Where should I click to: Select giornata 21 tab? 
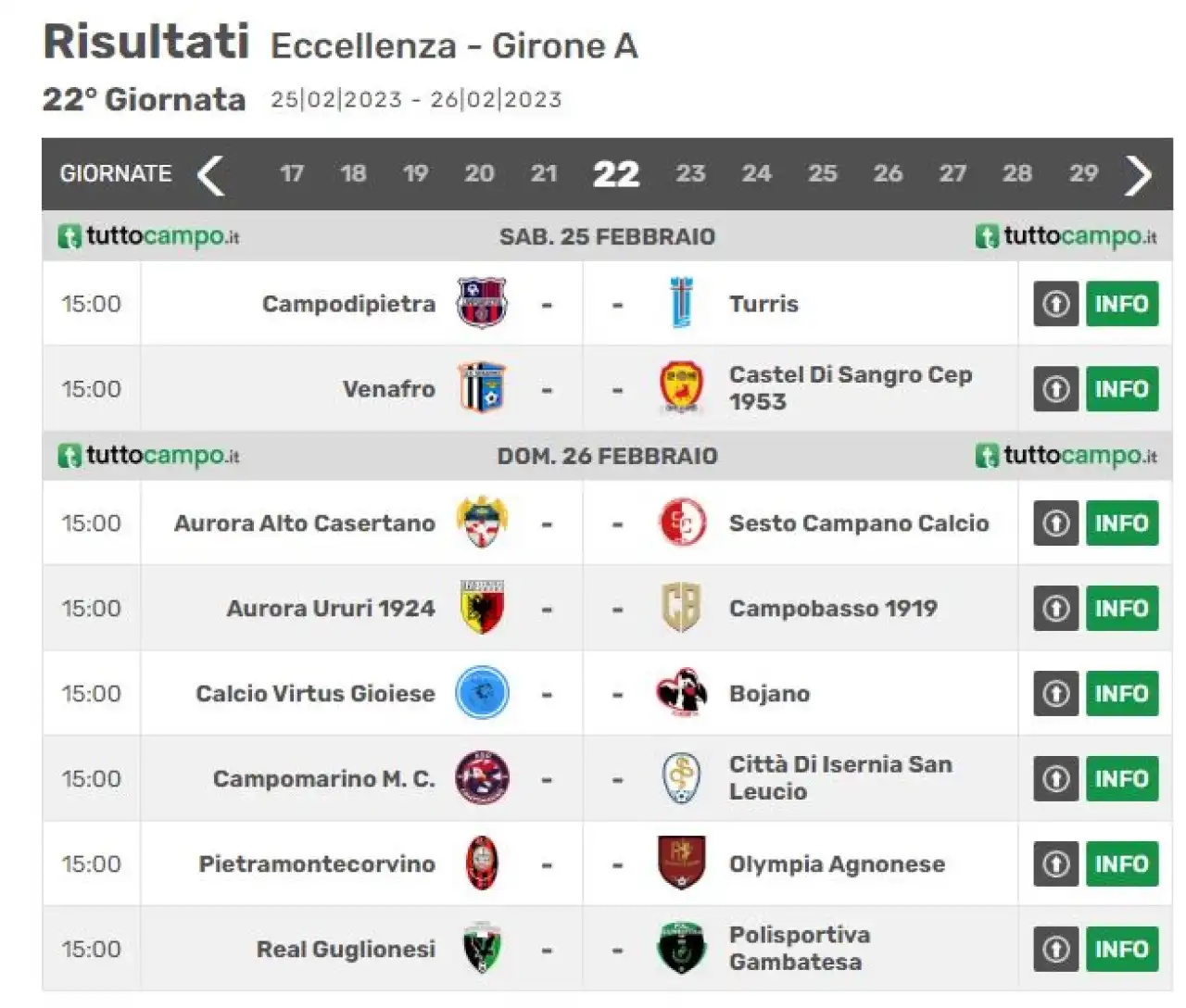(x=544, y=173)
